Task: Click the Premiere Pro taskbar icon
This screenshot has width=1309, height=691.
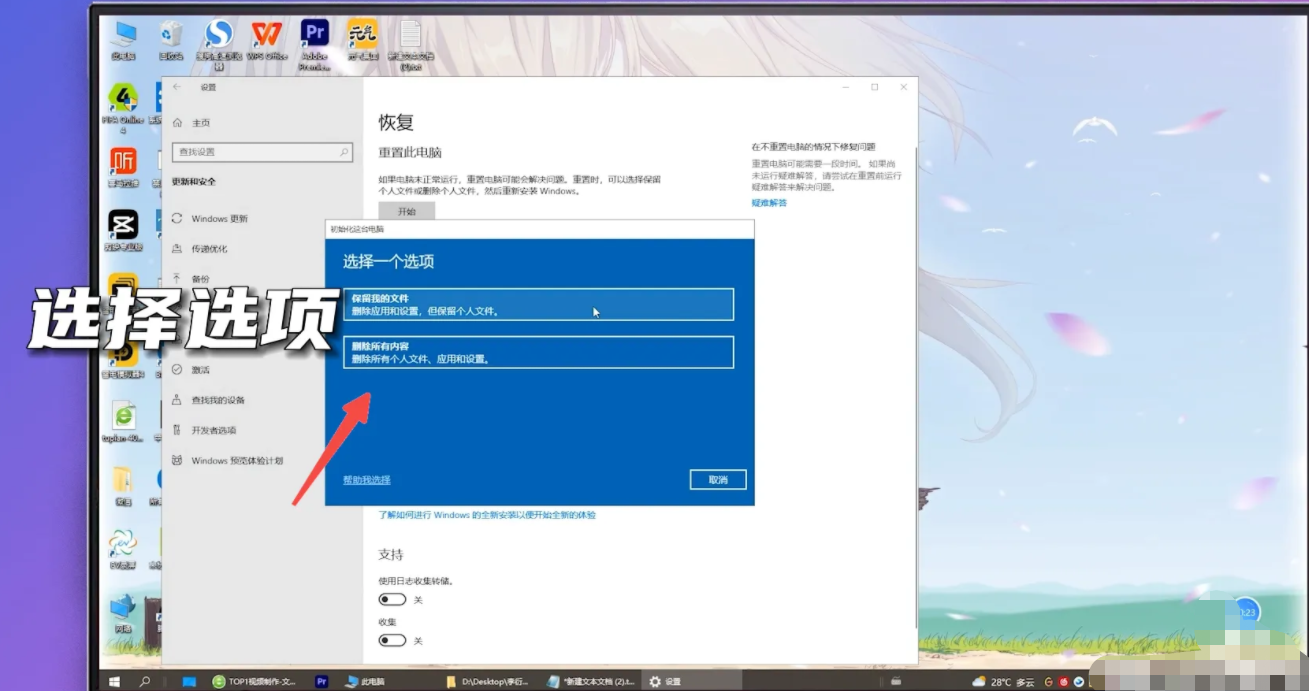Action: pos(322,681)
